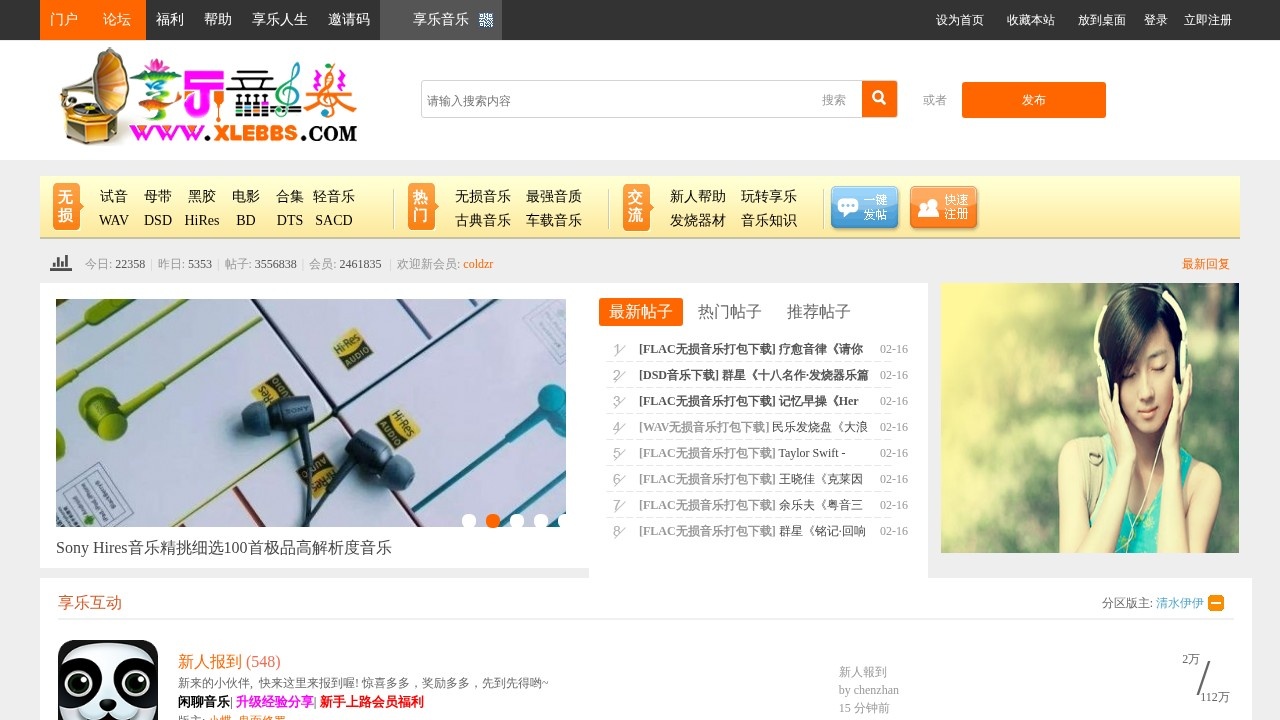Switch to the 热门帖子 tab

pos(729,312)
